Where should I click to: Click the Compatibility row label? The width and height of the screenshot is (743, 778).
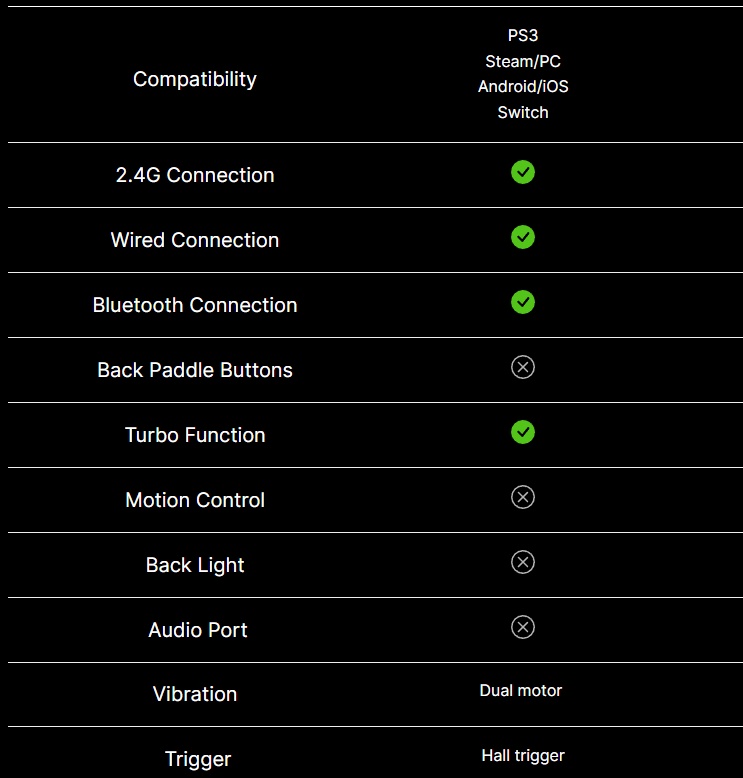195,79
